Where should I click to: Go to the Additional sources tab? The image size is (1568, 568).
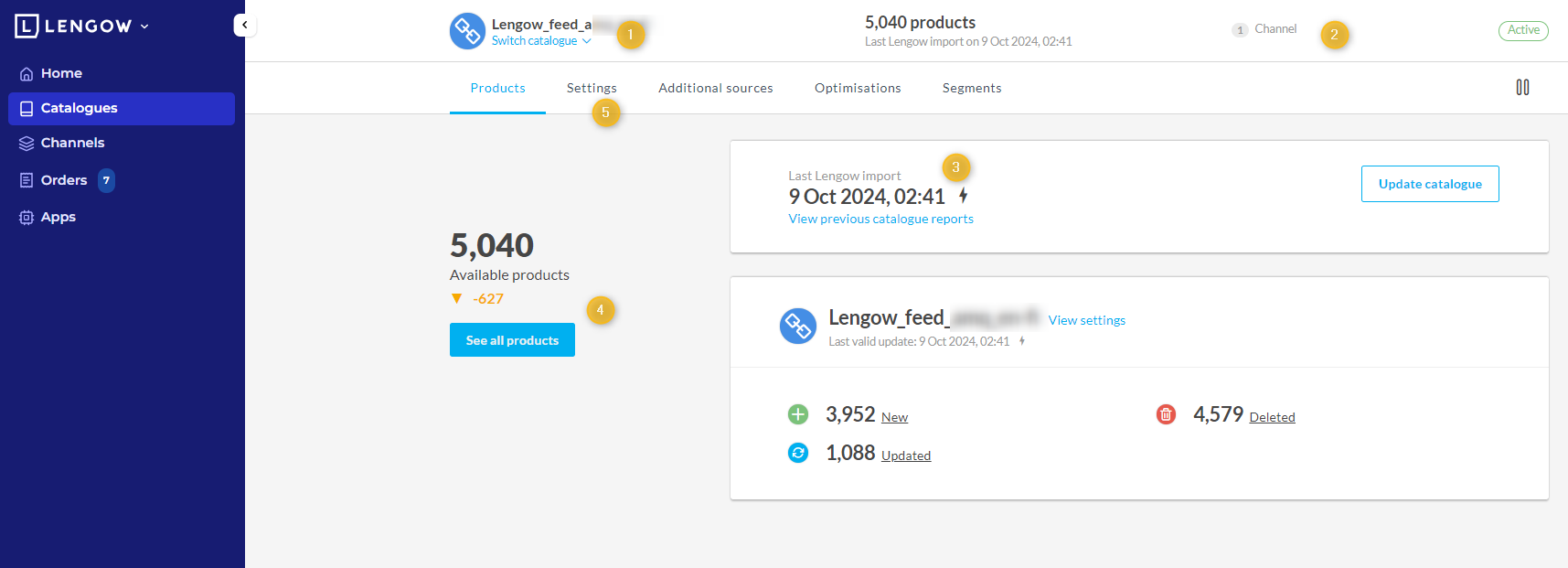[715, 89]
